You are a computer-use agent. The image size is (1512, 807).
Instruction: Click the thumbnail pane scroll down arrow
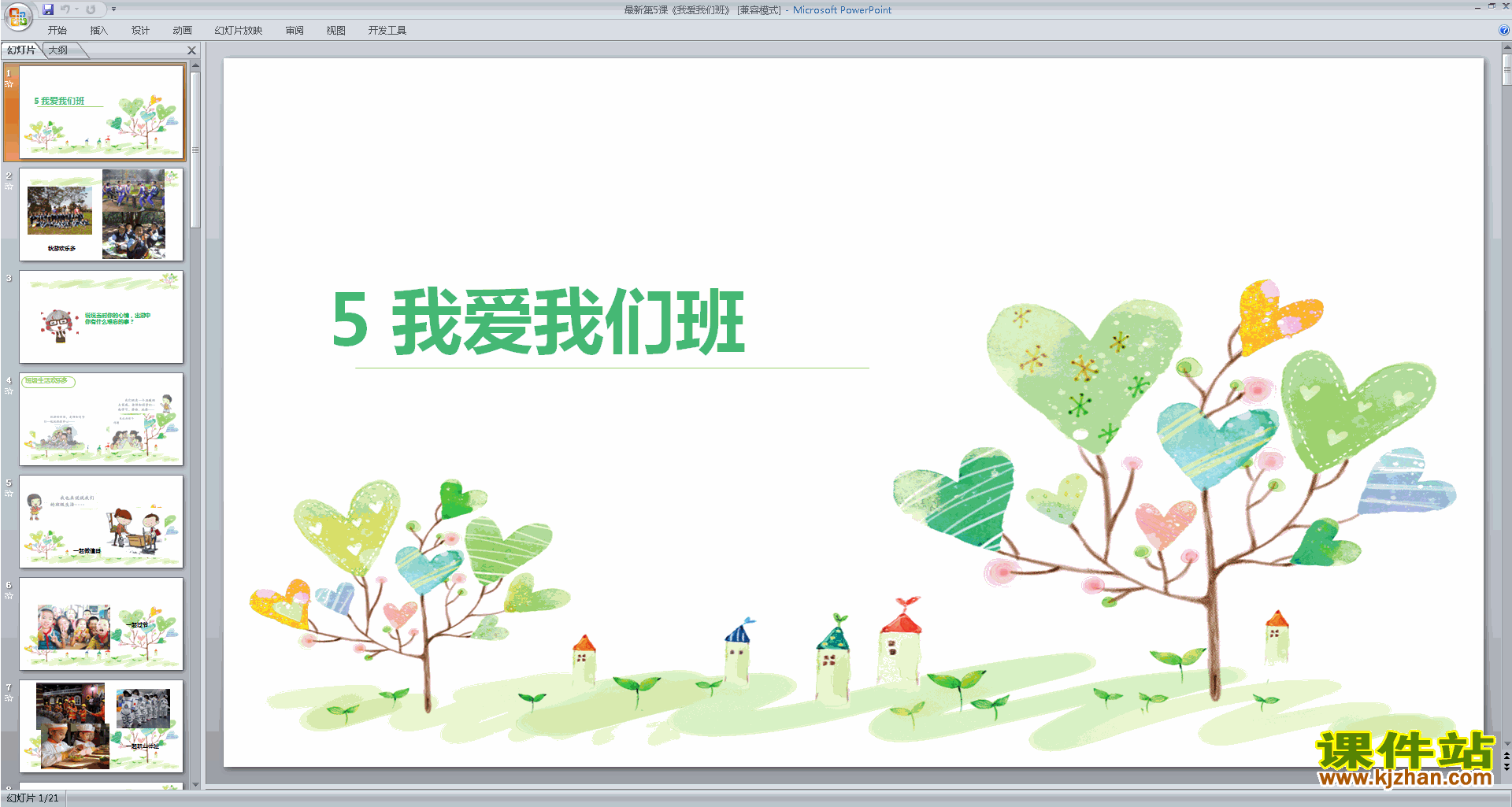195,785
